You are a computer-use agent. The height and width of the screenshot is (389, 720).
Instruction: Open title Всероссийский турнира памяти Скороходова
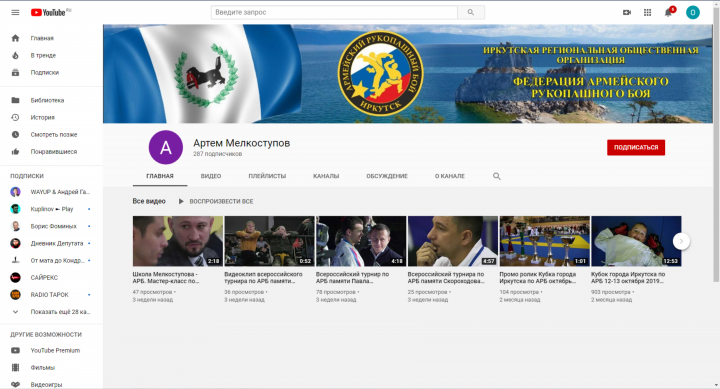point(446,277)
